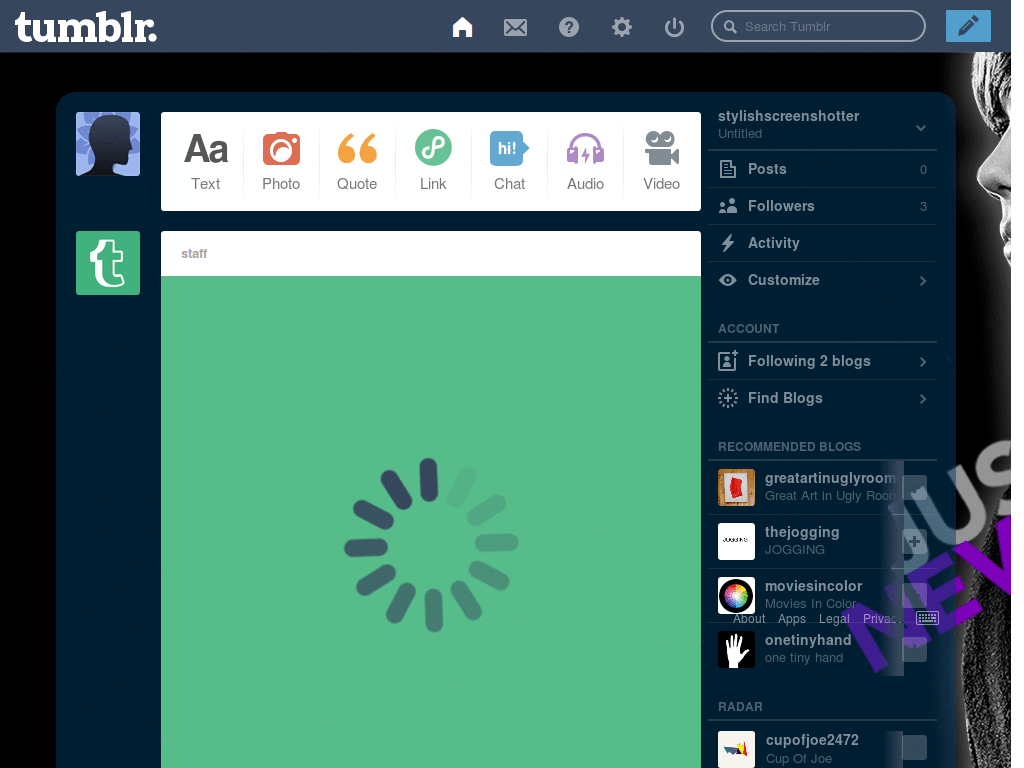Expand the stylishscreenshotter blog dropdown
Image resolution: width=1024 pixels, height=768 pixels.
tap(921, 128)
